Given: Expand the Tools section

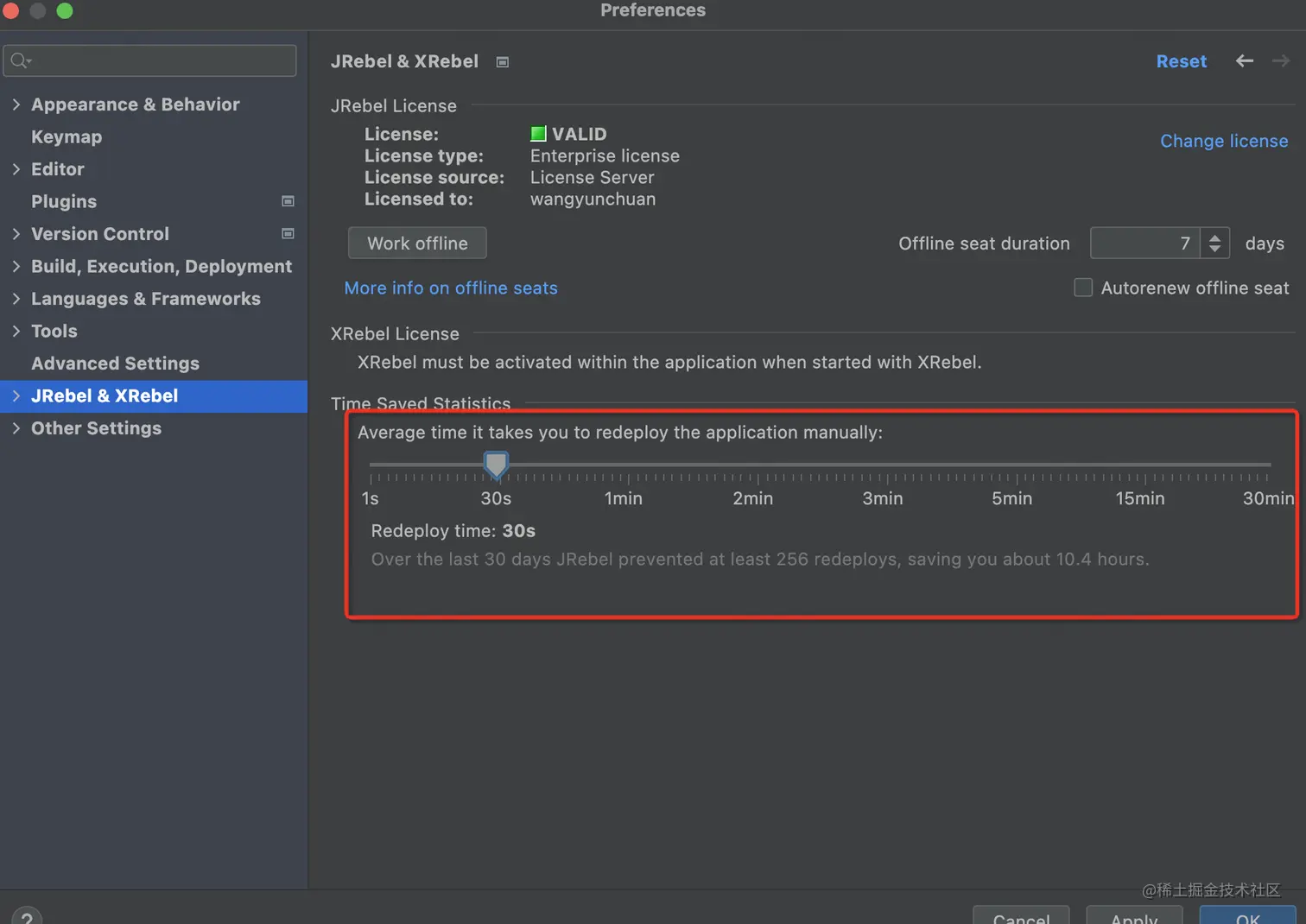Looking at the screenshot, I should [16, 331].
